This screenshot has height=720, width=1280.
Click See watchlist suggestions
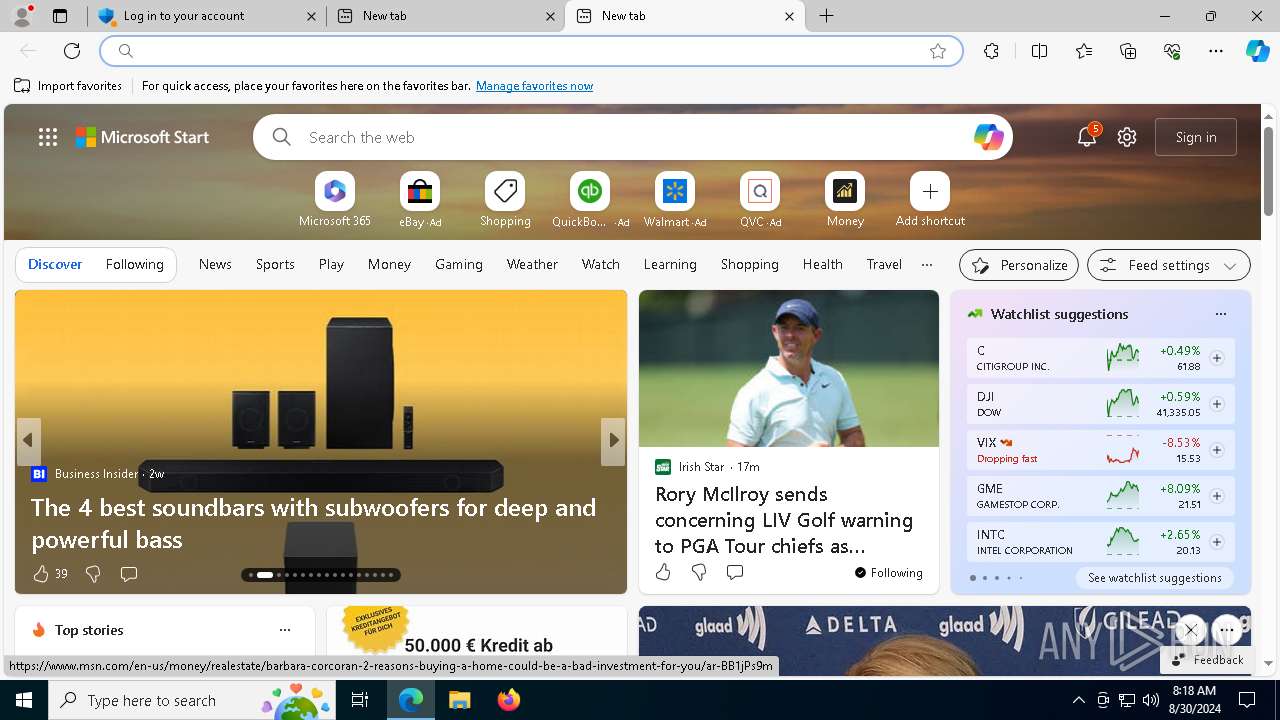click(1155, 578)
